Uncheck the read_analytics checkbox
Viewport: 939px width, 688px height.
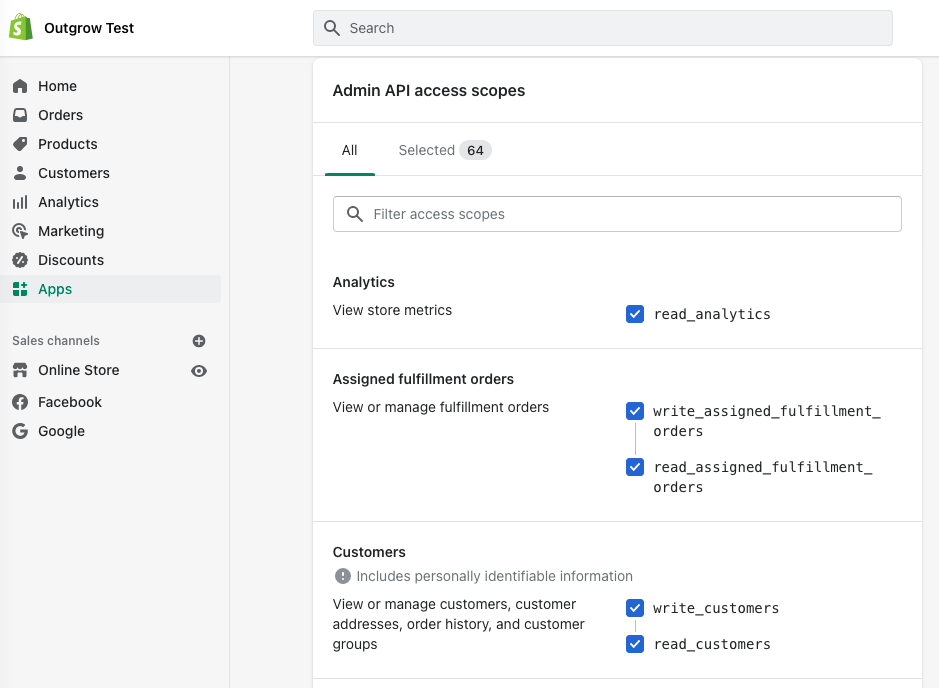[635, 314]
